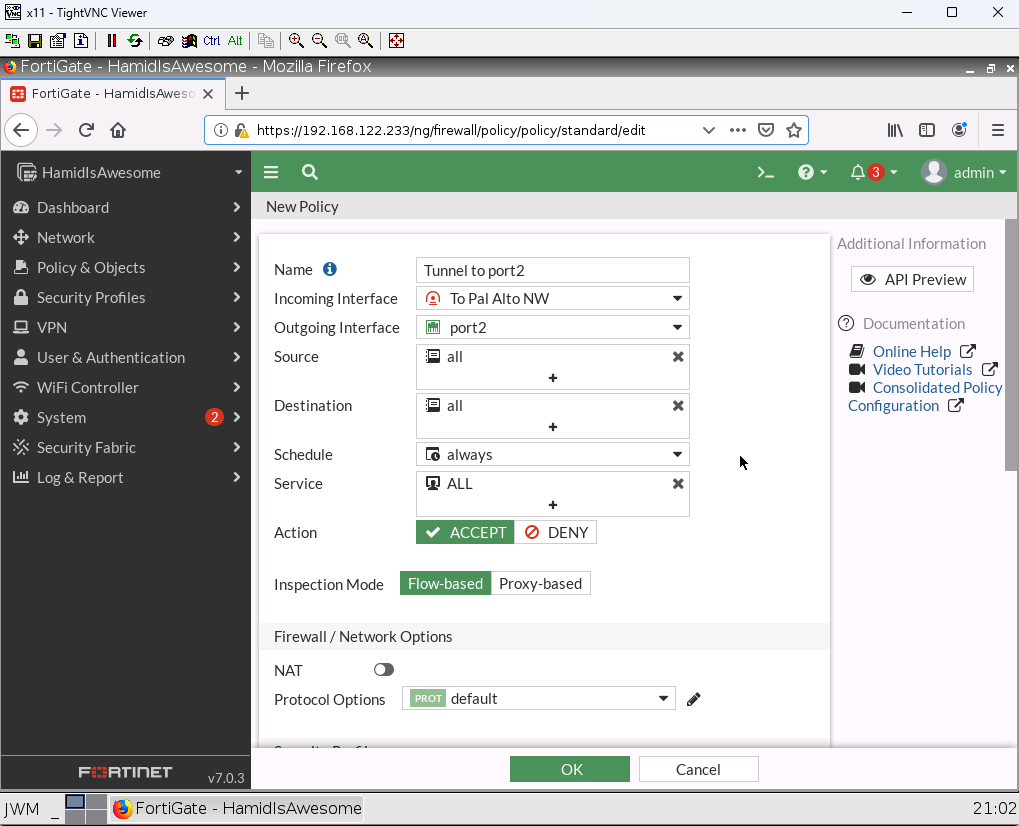Select Proxy-based inspection mode
This screenshot has height=826, width=1019.
point(540,584)
